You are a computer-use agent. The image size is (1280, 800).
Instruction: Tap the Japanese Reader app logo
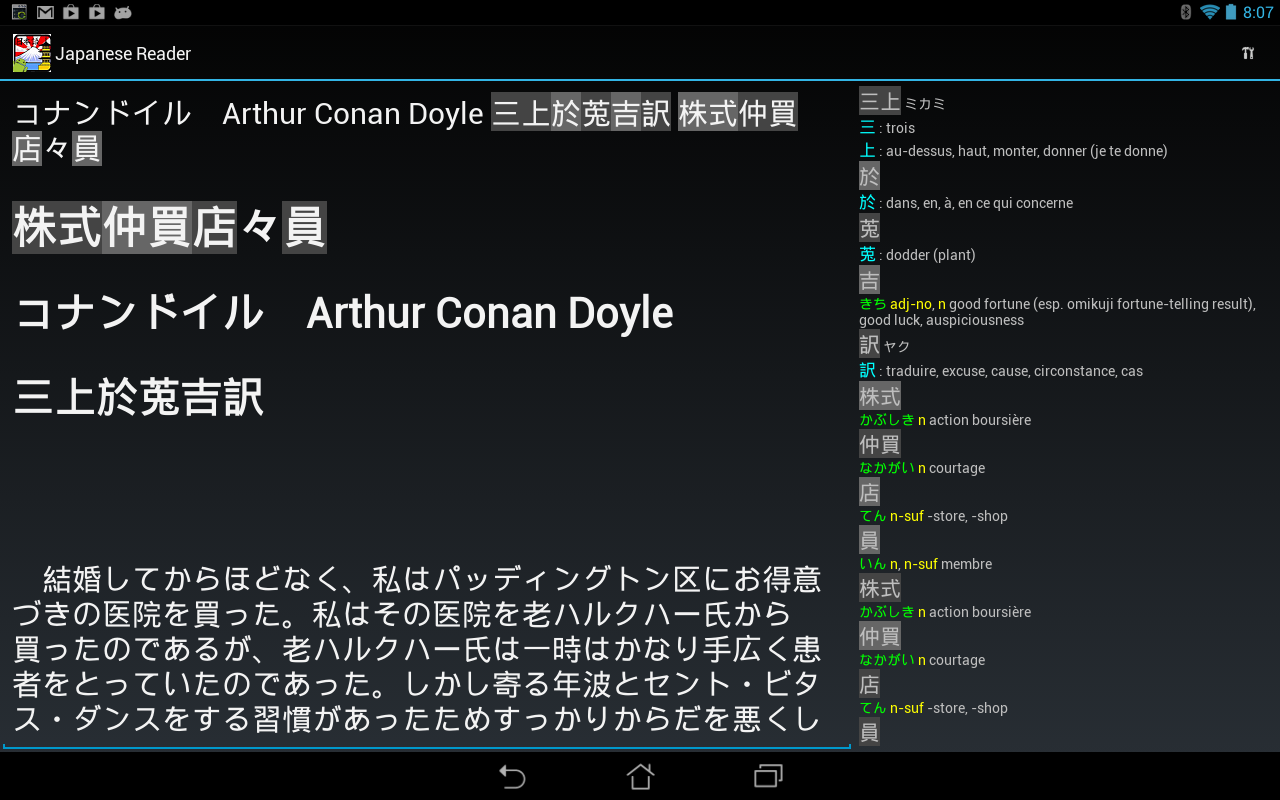coord(32,53)
